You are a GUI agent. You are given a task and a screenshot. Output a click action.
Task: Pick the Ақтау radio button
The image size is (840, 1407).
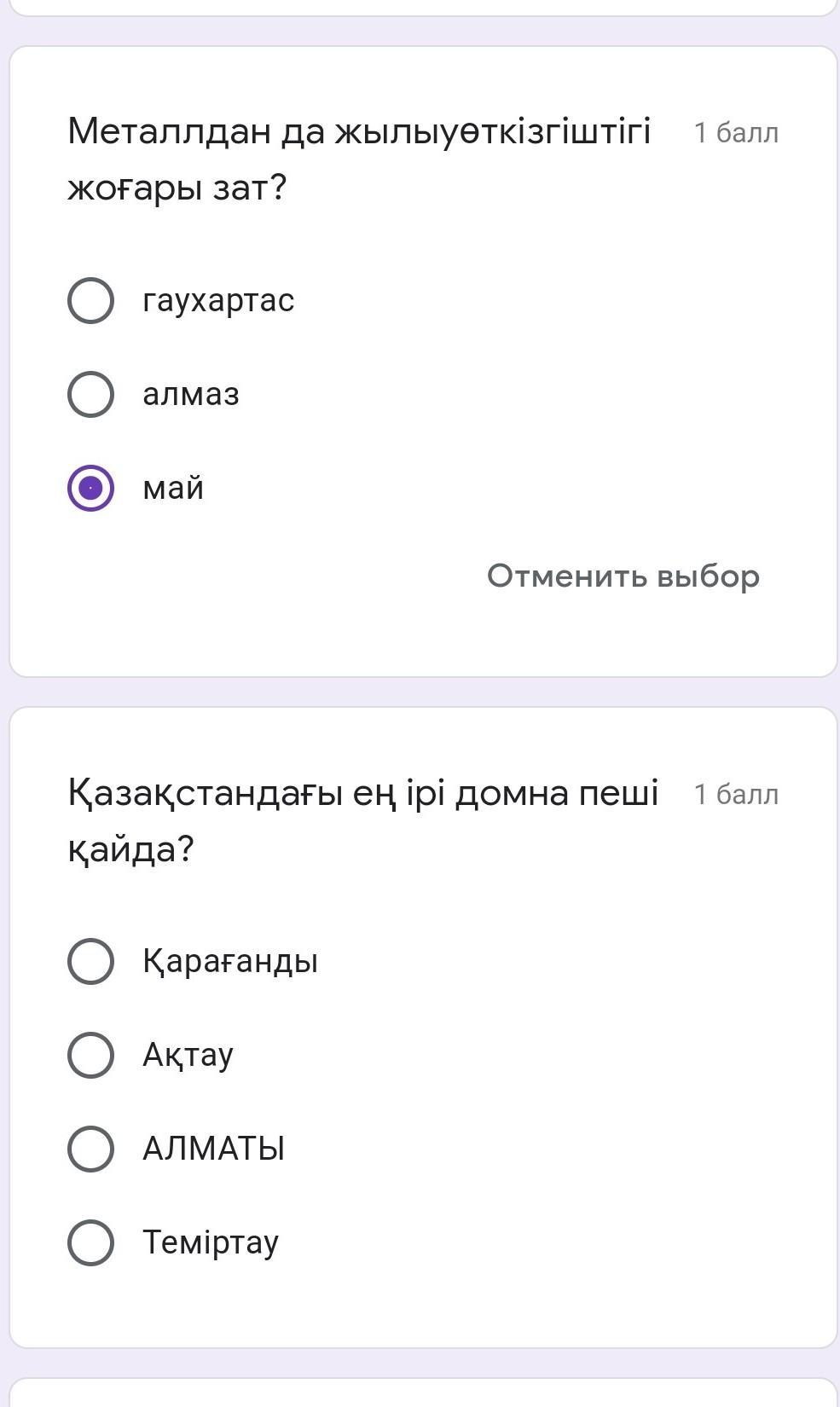tap(90, 1055)
